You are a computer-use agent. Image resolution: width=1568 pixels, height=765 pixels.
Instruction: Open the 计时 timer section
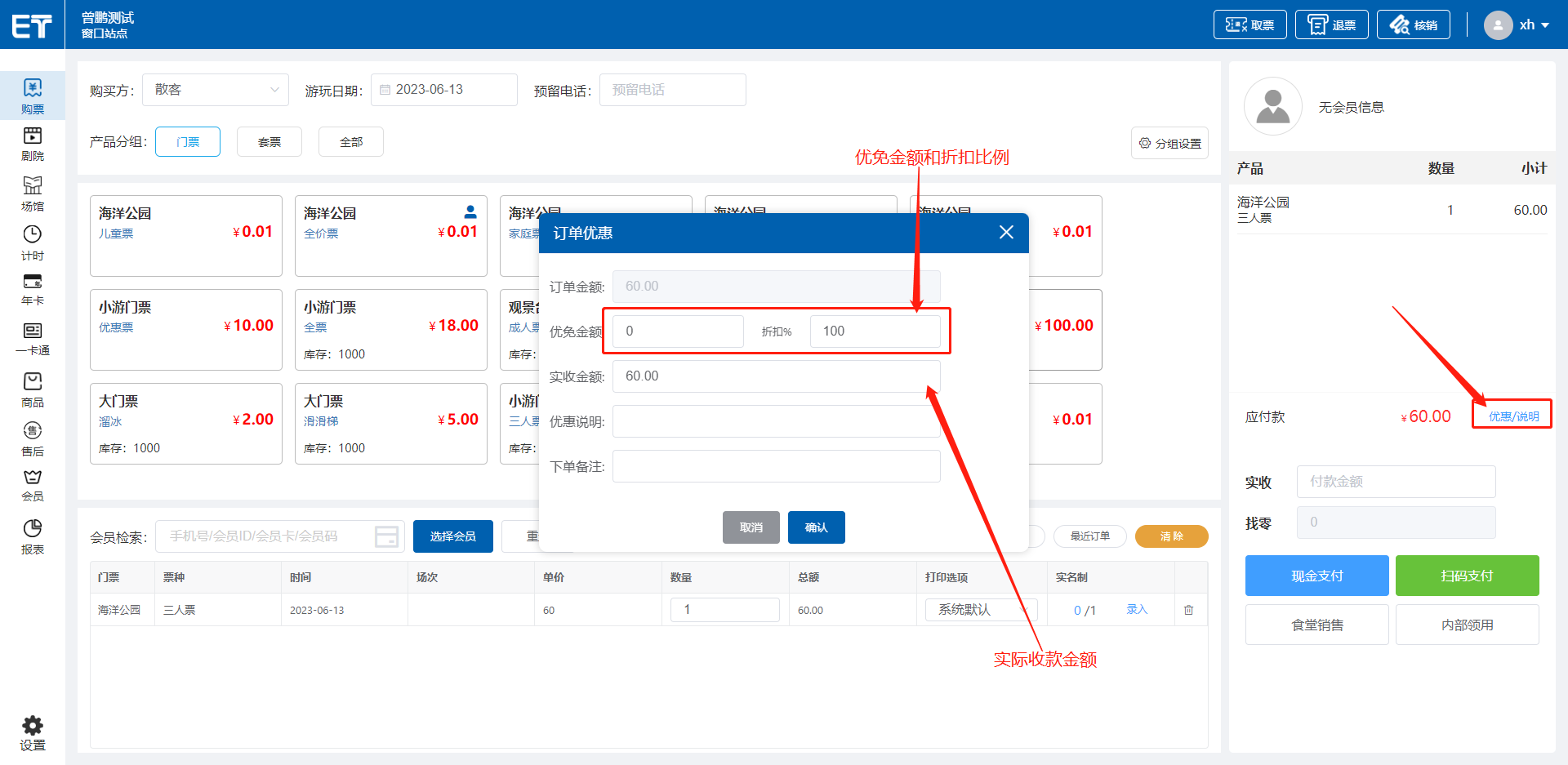click(x=32, y=242)
